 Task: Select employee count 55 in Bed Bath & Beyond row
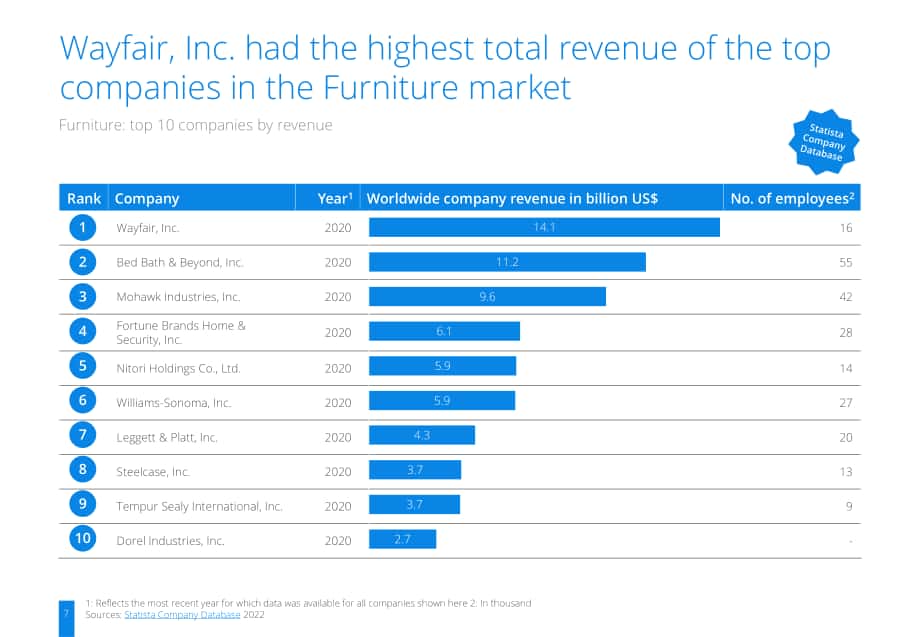tap(845, 263)
